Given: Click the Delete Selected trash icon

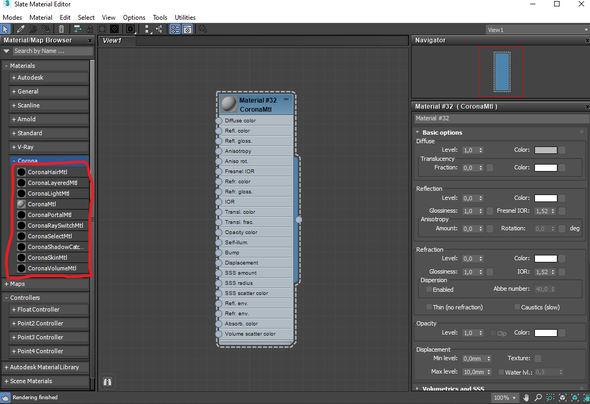Looking at the screenshot, I should pos(61,29).
